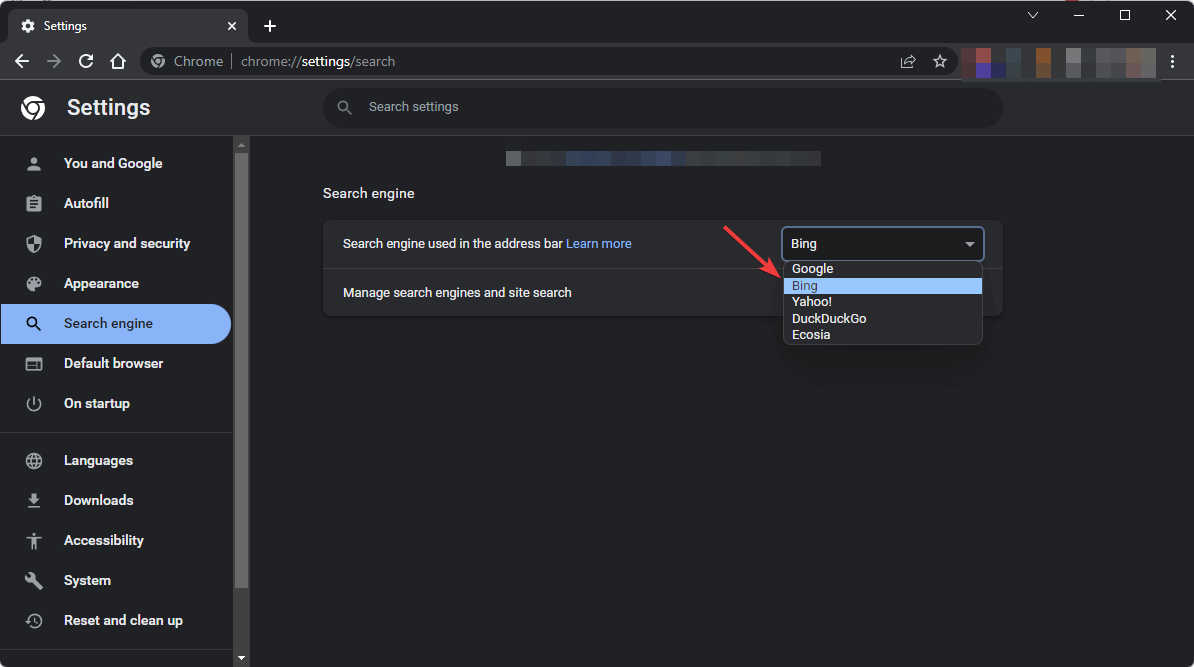The width and height of the screenshot is (1194, 667).
Task: Close the Chrome window
Action: [x=1171, y=15]
